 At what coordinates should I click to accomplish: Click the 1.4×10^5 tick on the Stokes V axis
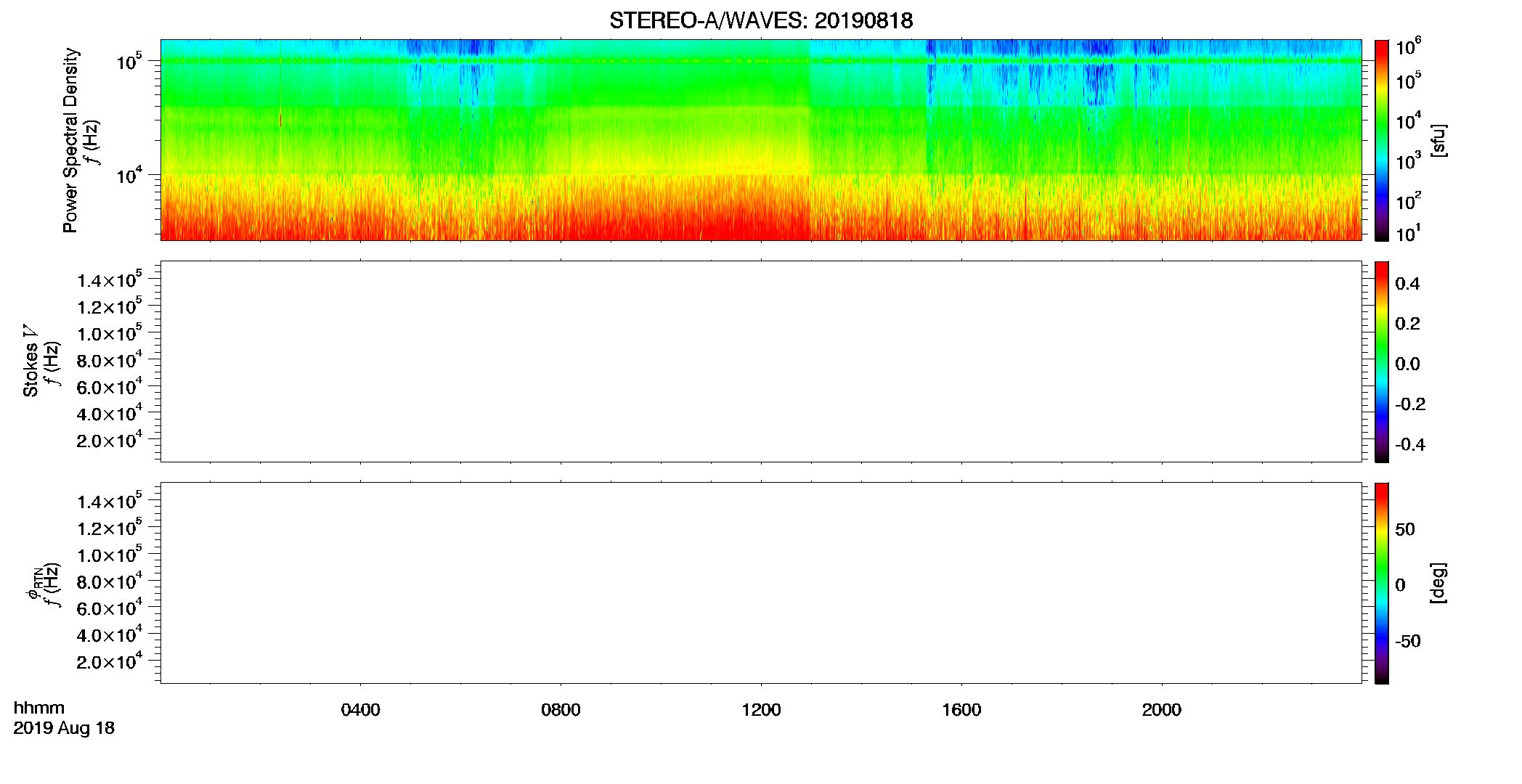coord(109,279)
